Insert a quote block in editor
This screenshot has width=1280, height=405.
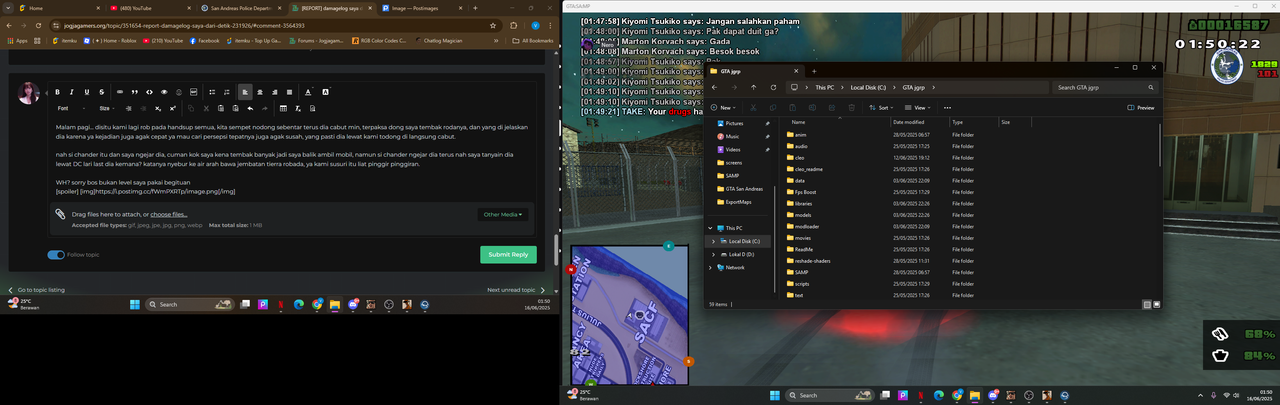(135, 92)
